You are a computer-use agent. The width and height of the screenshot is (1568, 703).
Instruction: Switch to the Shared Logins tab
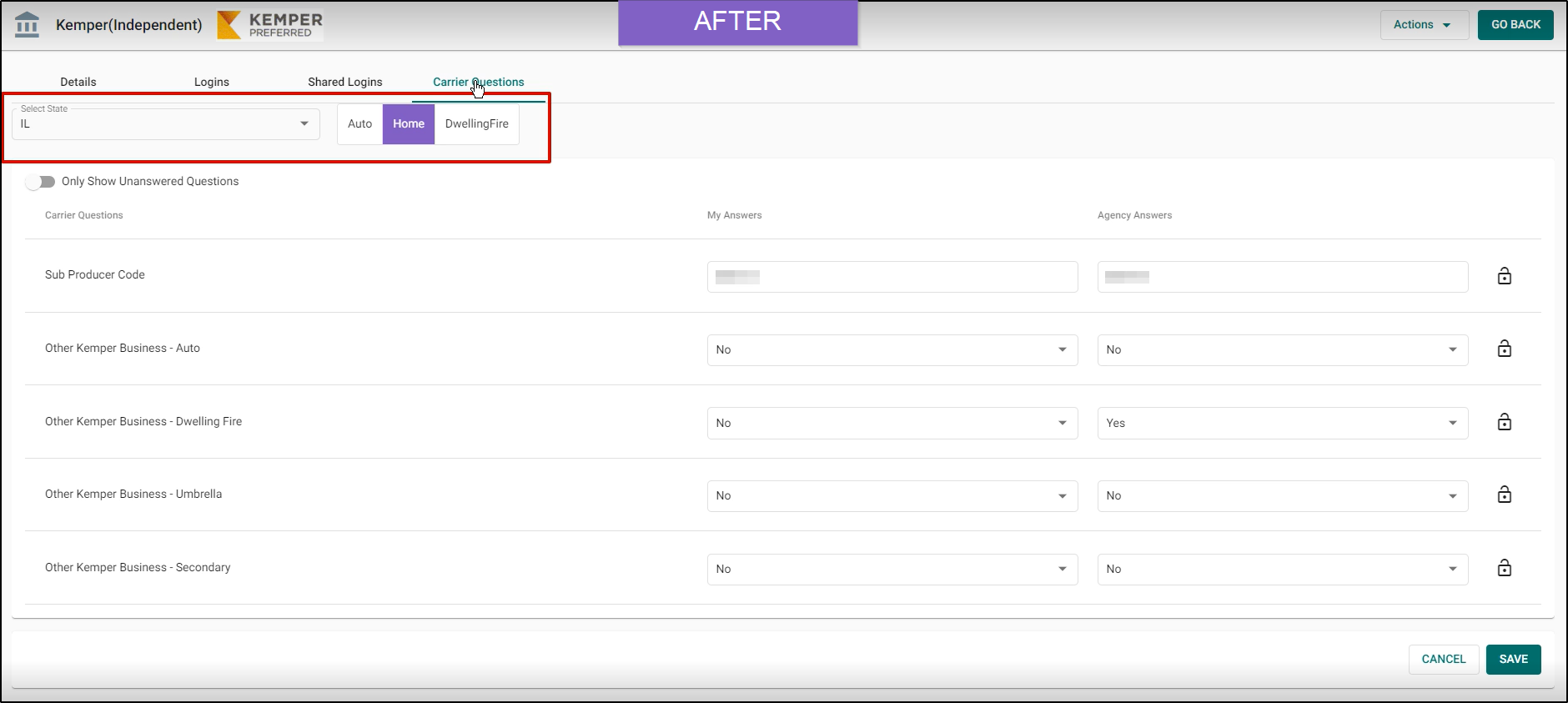(345, 82)
